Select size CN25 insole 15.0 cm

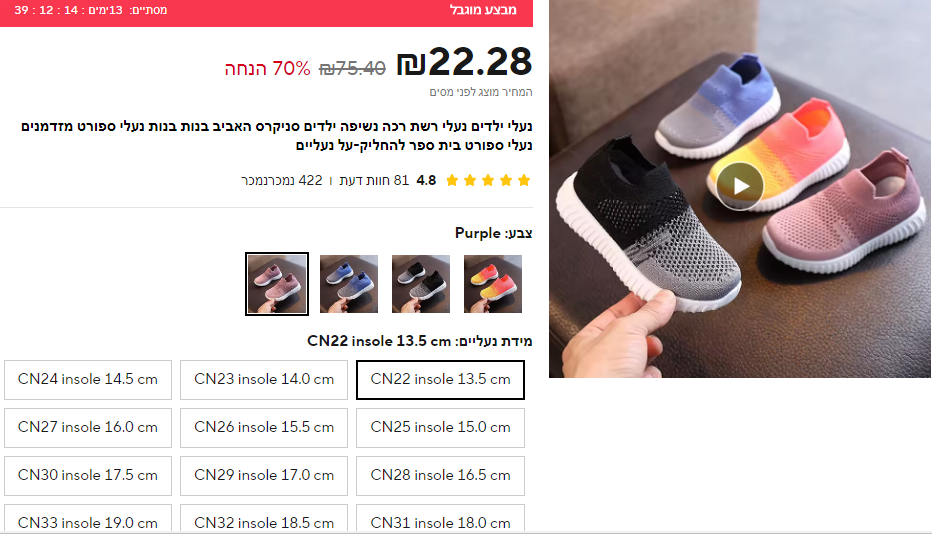[x=440, y=428]
